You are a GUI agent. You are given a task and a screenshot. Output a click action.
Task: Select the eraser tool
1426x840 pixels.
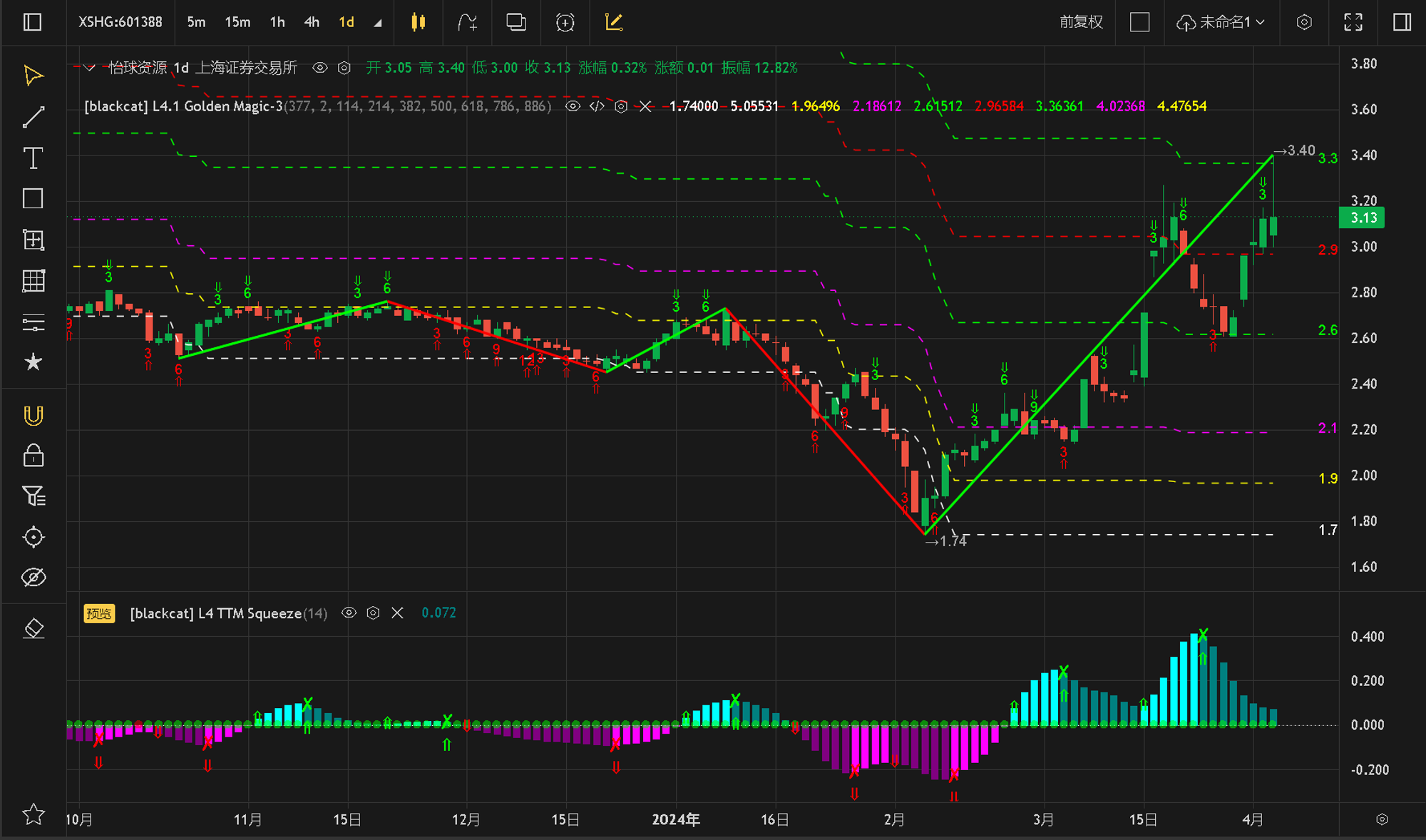(34, 628)
